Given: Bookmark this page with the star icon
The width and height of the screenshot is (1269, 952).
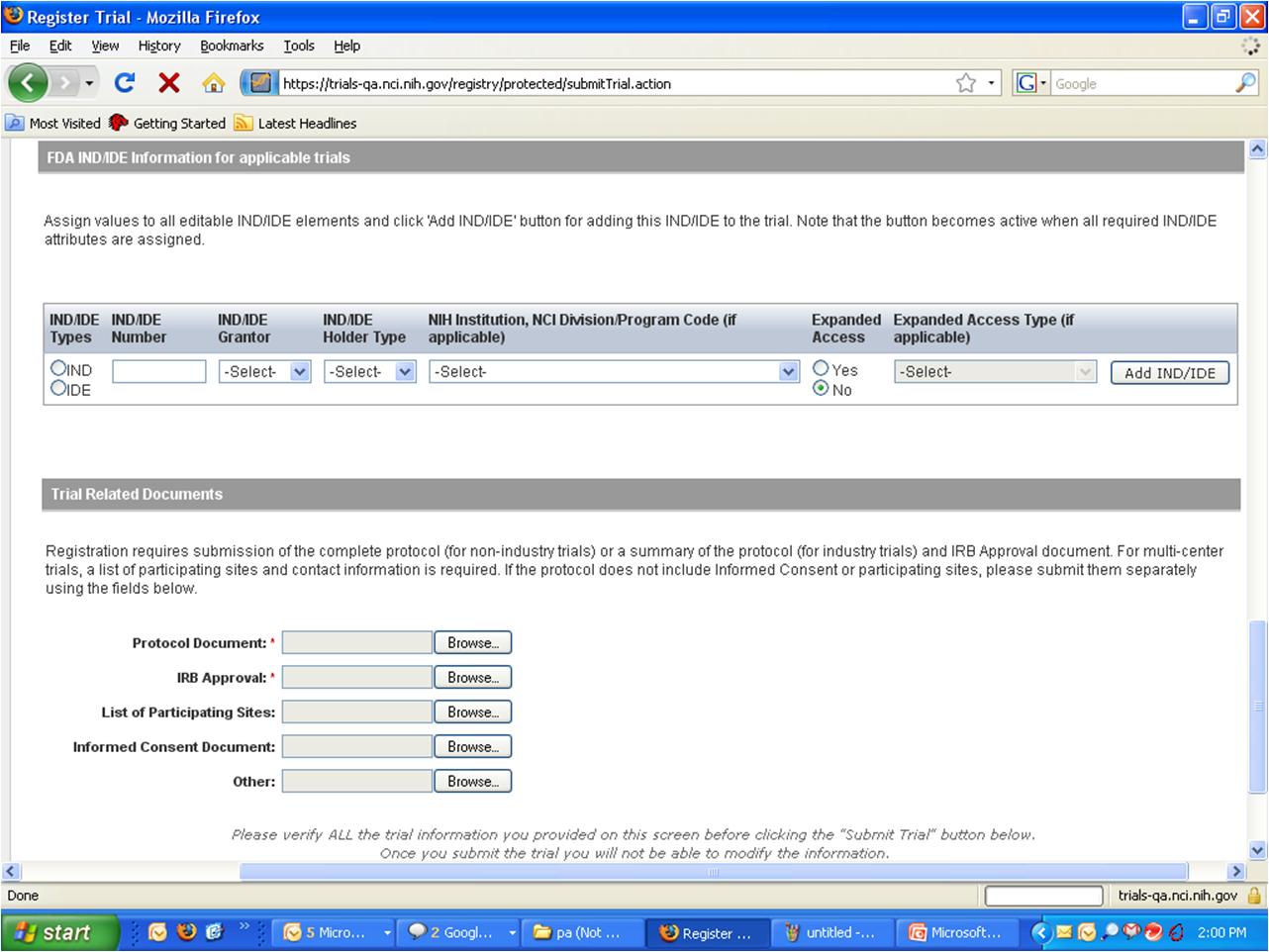Looking at the screenshot, I should (x=966, y=84).
